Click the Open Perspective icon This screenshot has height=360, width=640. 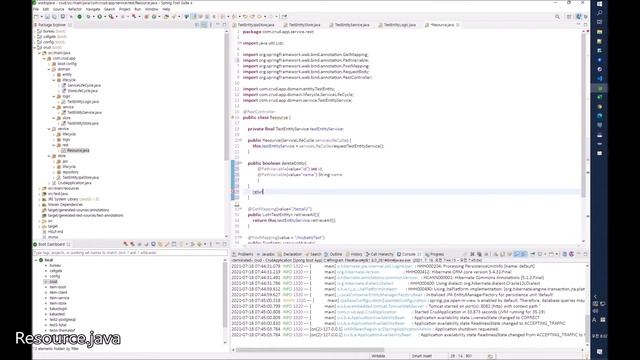coord(569,17)
